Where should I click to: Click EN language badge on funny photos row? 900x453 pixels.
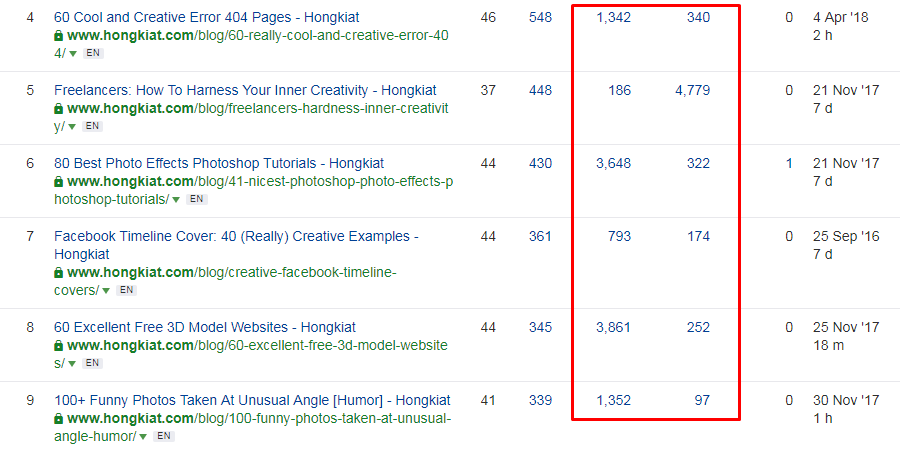click(x=164, y=436)
